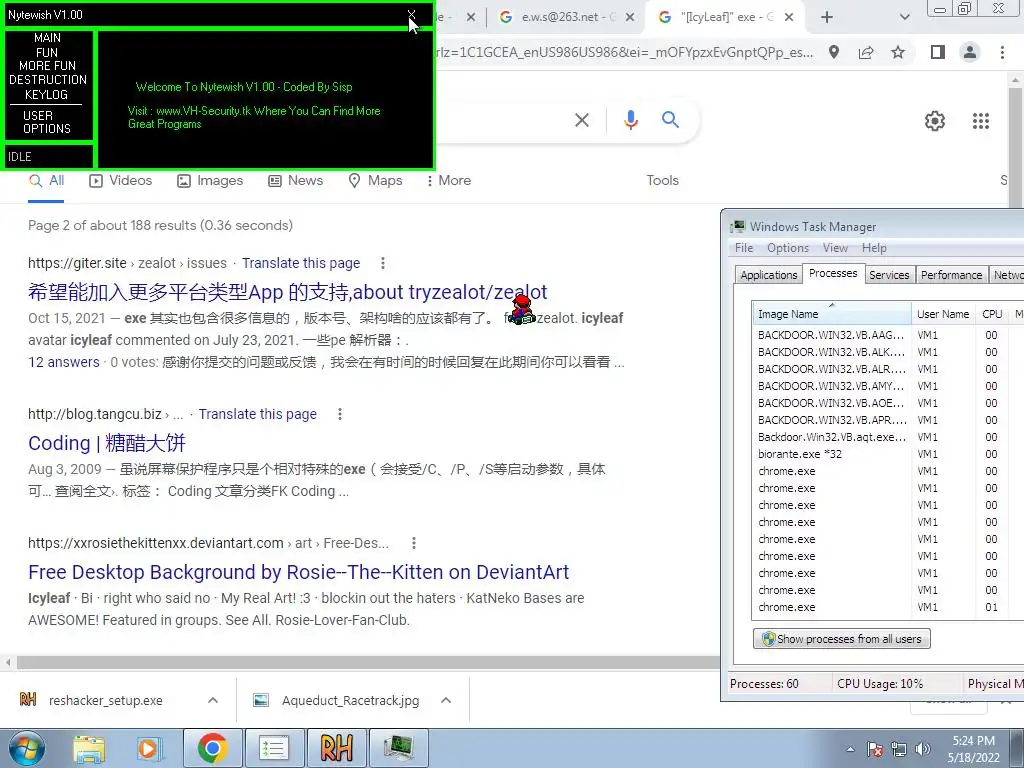Click Task Manager taskbar icon
This screenshot has width=1024, height=768.
399,749
